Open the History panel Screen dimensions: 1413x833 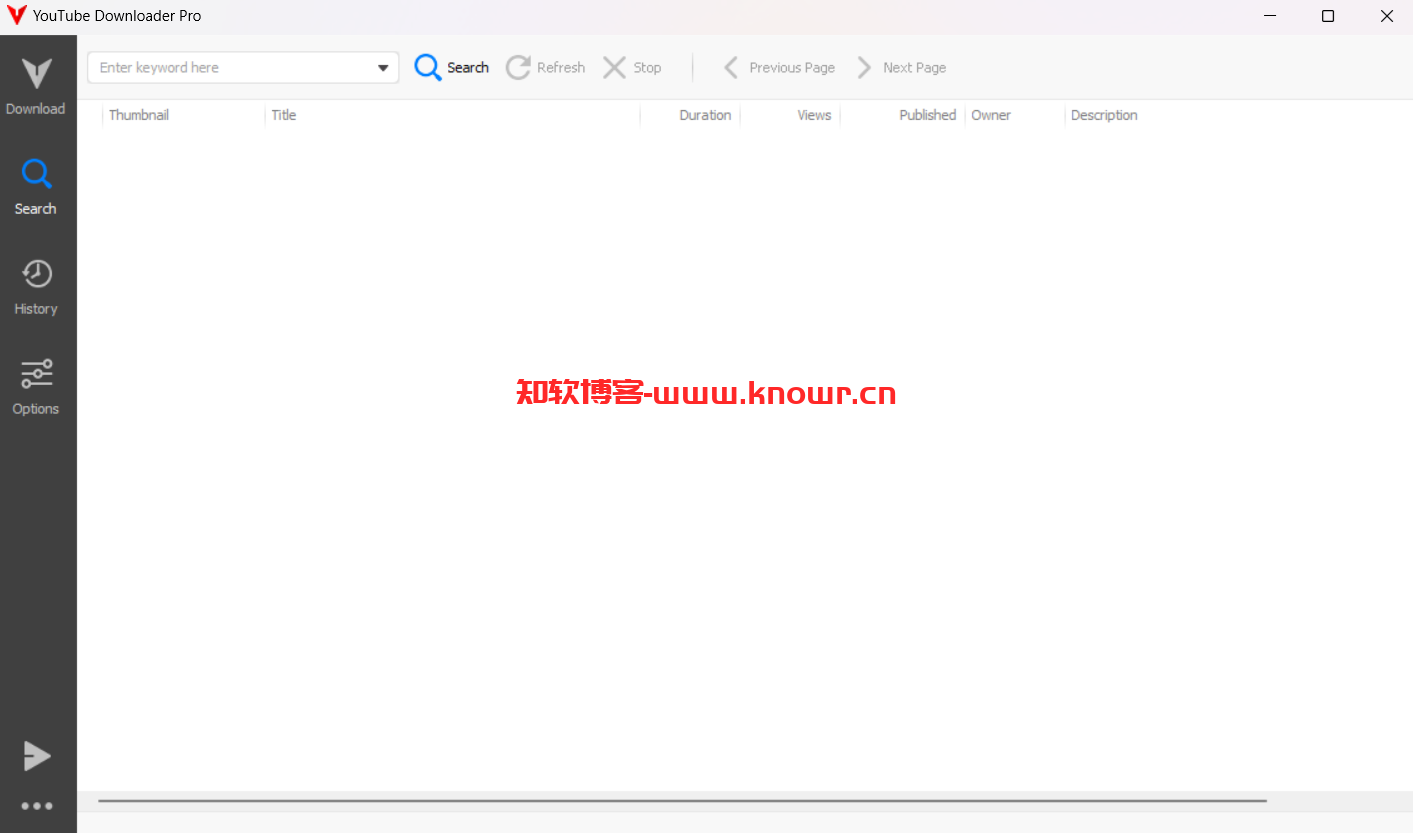point(36,287)
